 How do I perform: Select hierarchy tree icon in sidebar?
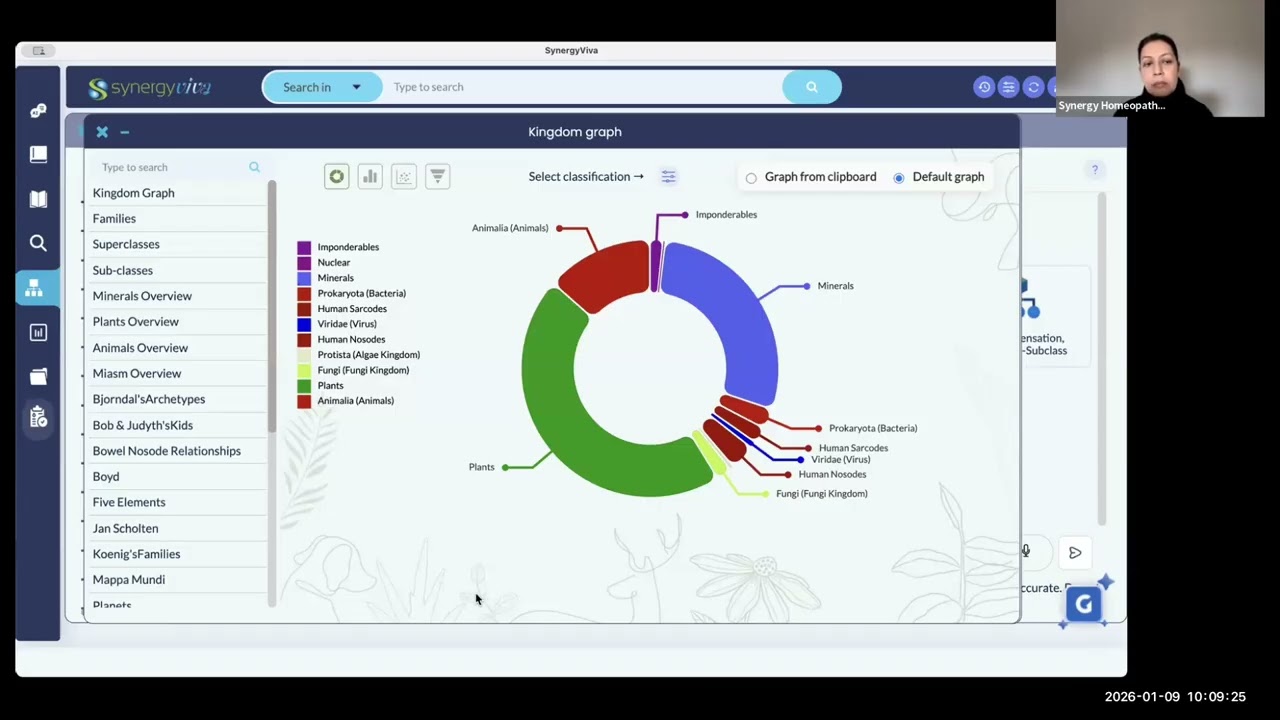tap(34, 288)
